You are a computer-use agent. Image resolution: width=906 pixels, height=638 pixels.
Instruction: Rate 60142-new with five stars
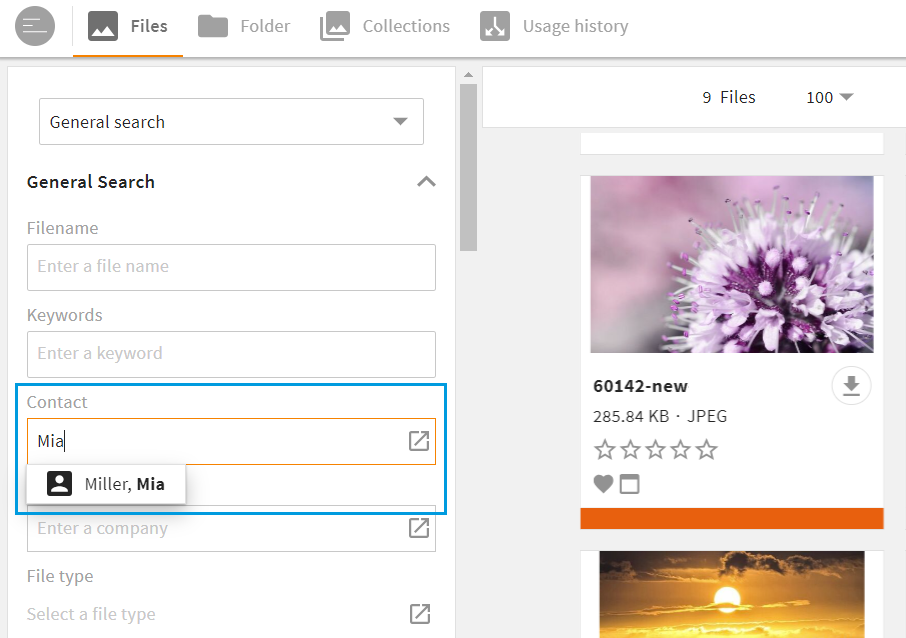pyautogui.click(x=707, y=450)
